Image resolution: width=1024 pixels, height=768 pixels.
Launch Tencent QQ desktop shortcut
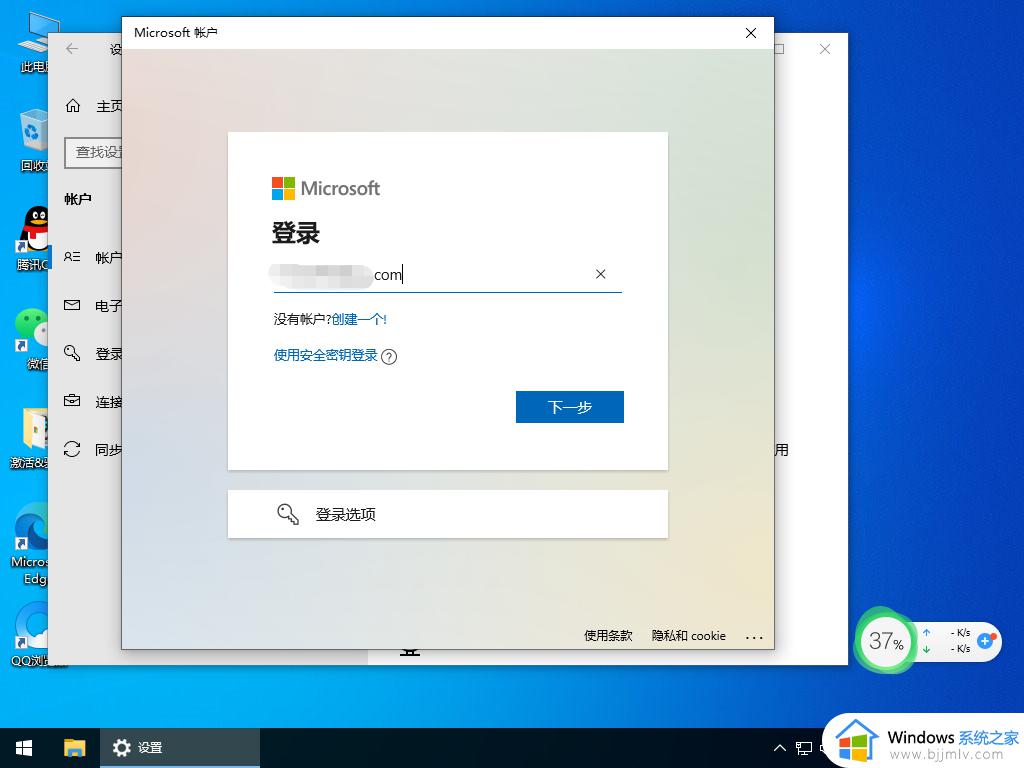tap(33, 239)
